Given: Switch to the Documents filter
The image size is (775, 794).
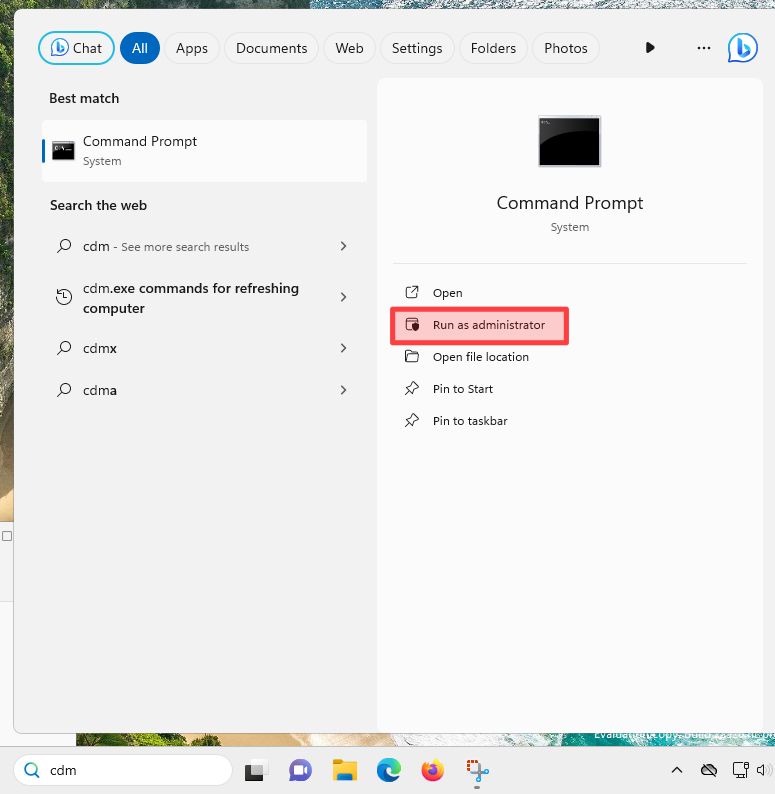Looking at the screenshot, I should point(272,48).
